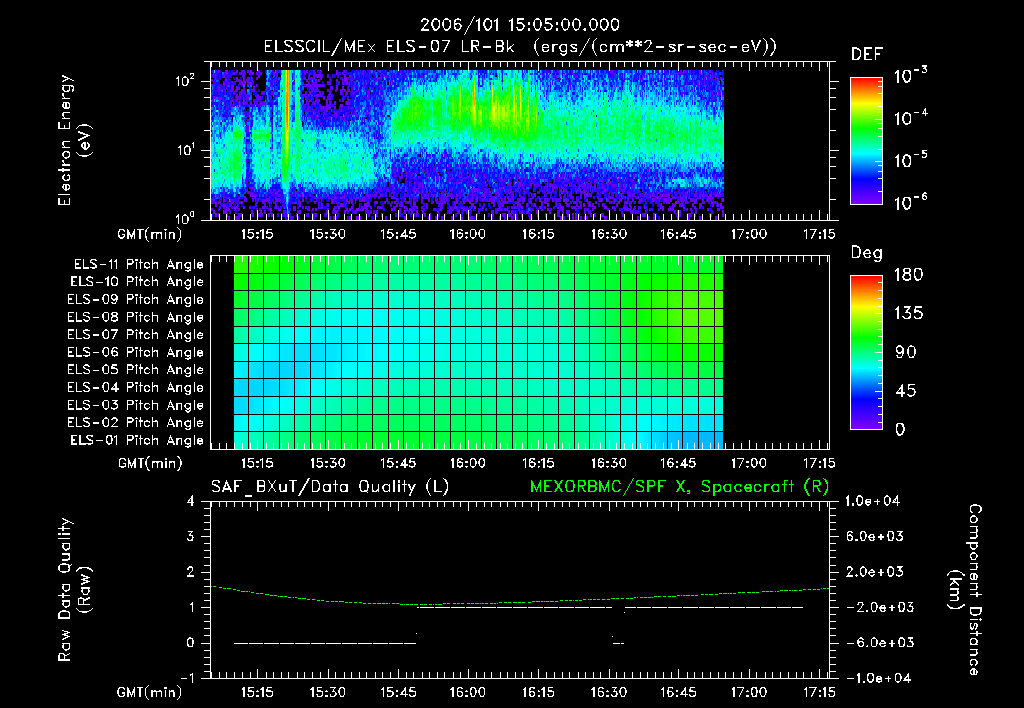1024x708 pixels.
Task: Click the '10^-6' value on the DEF color bar
Action: (x=911, y=202)
